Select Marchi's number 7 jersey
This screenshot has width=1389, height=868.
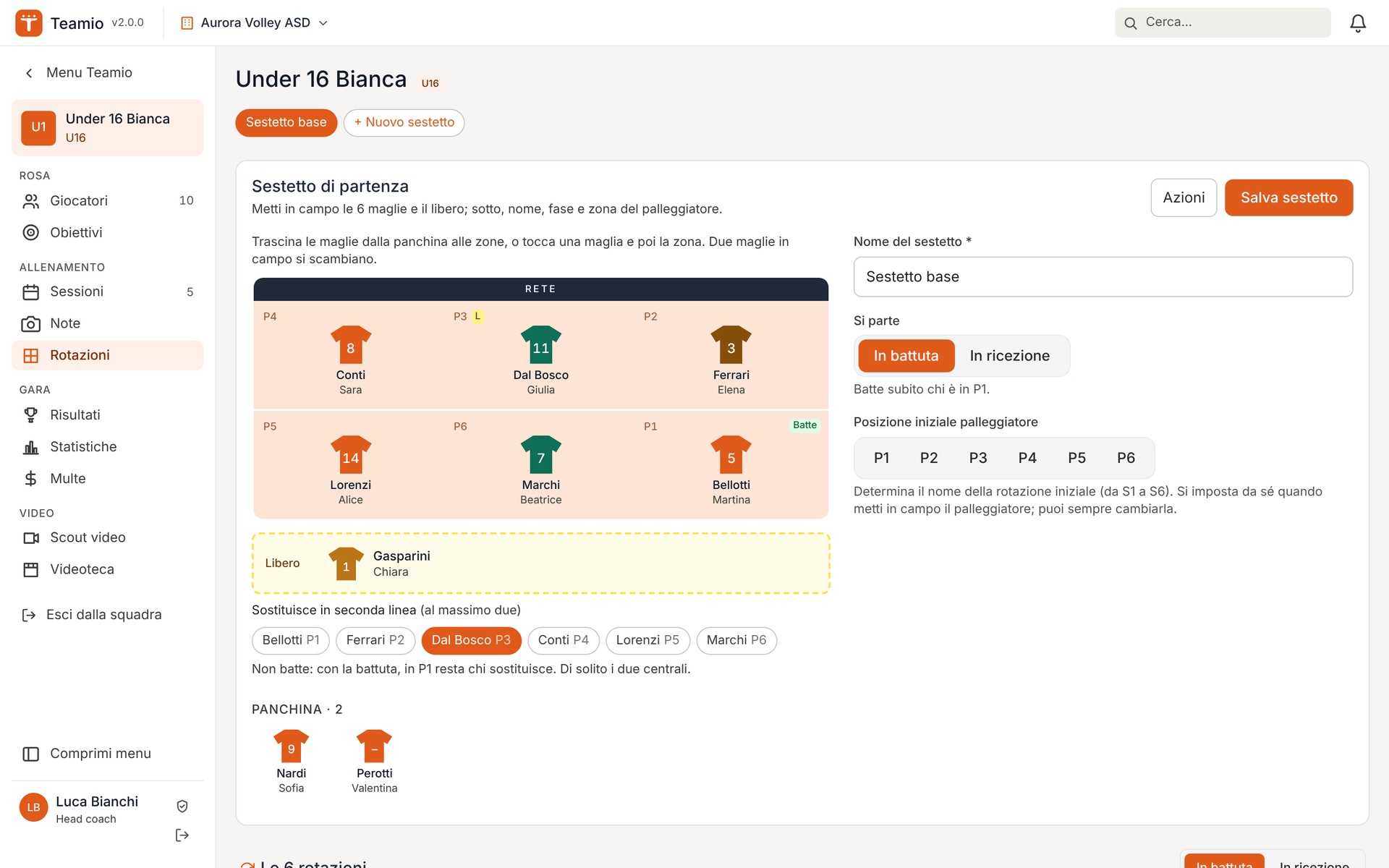pyautogui.click(x=541, y=455)
